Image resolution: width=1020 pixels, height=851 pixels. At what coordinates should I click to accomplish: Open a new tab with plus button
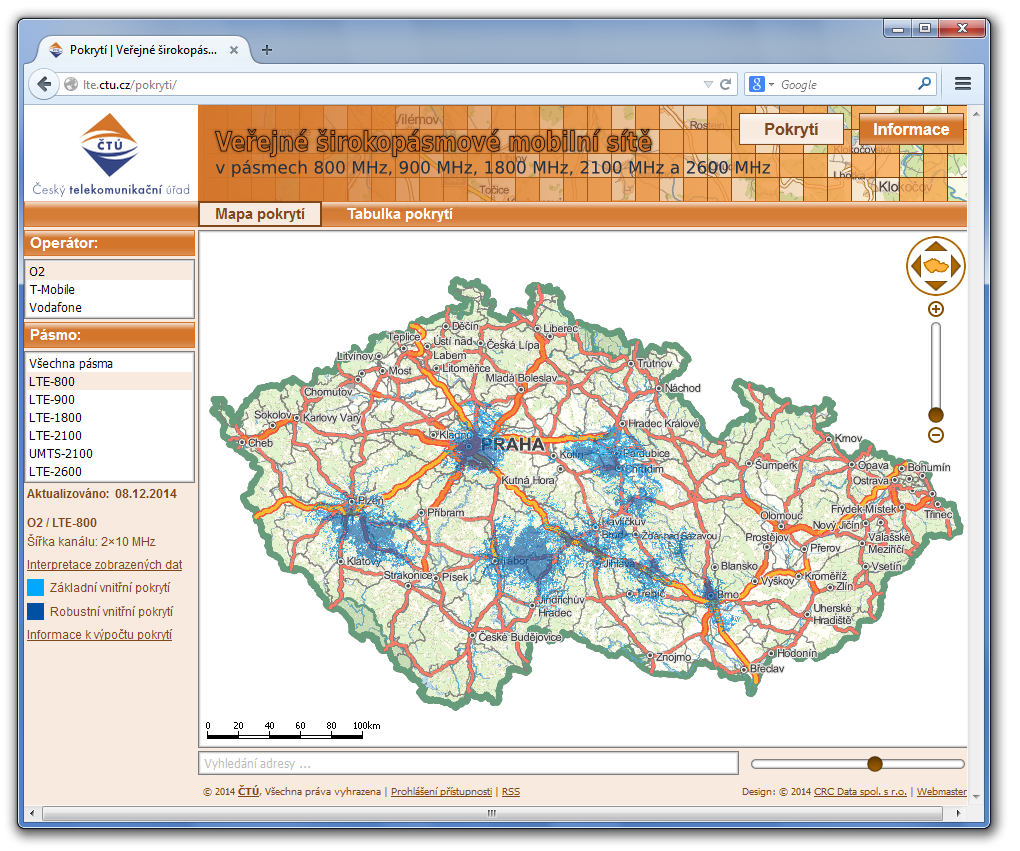[267, 50]
